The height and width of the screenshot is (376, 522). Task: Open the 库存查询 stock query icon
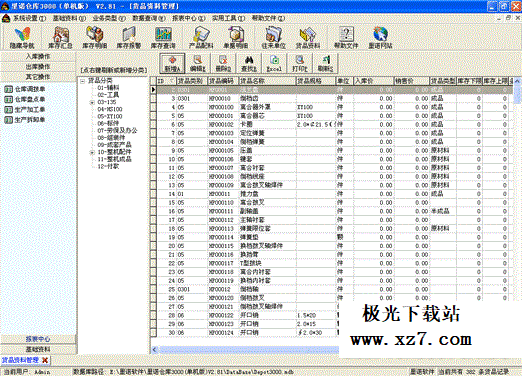click(163, 38)
